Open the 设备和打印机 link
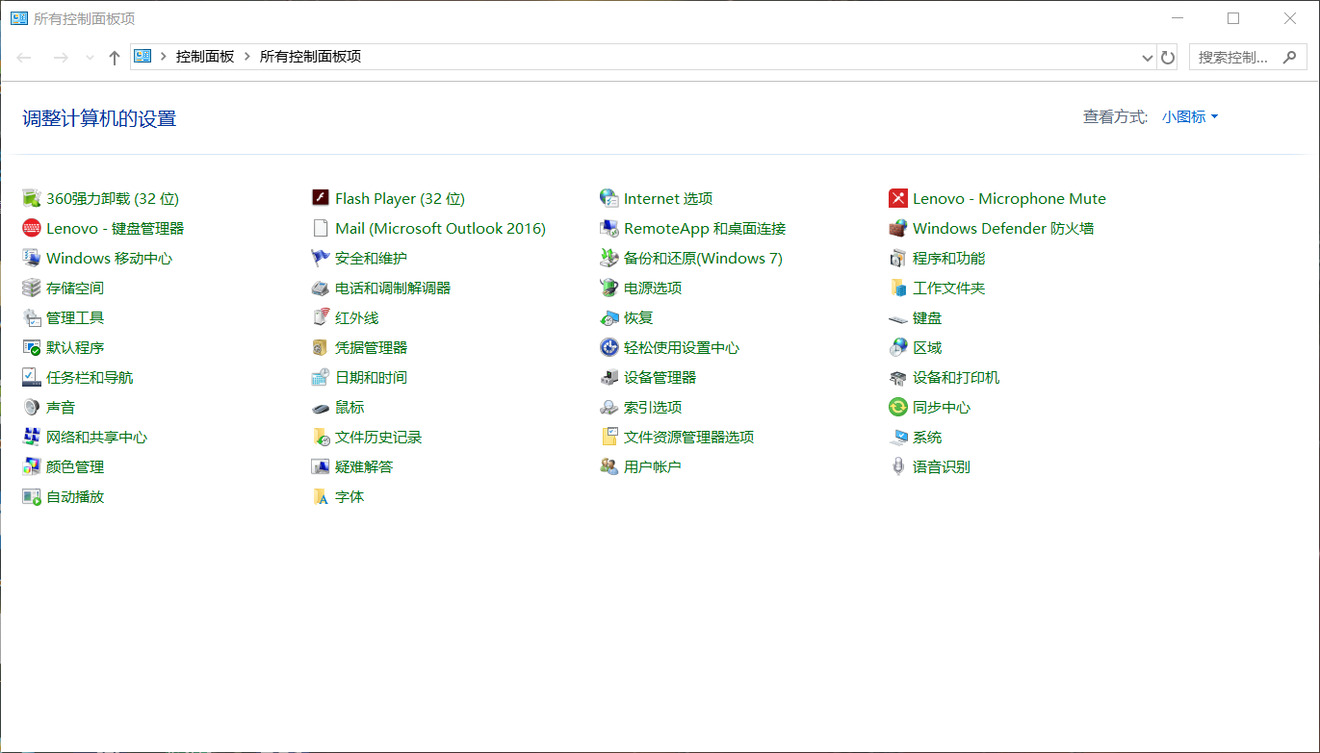The height and width of the screenshot is (753, 1320). [x=956, y=378]
